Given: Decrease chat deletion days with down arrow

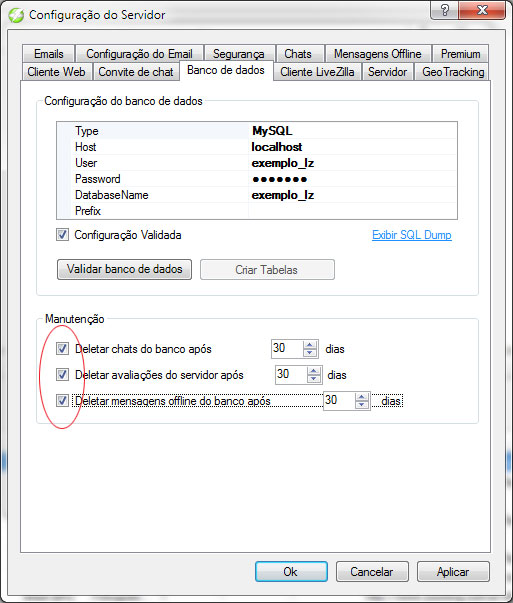Looking at the screenshot, I should click(x=310, y=353).
